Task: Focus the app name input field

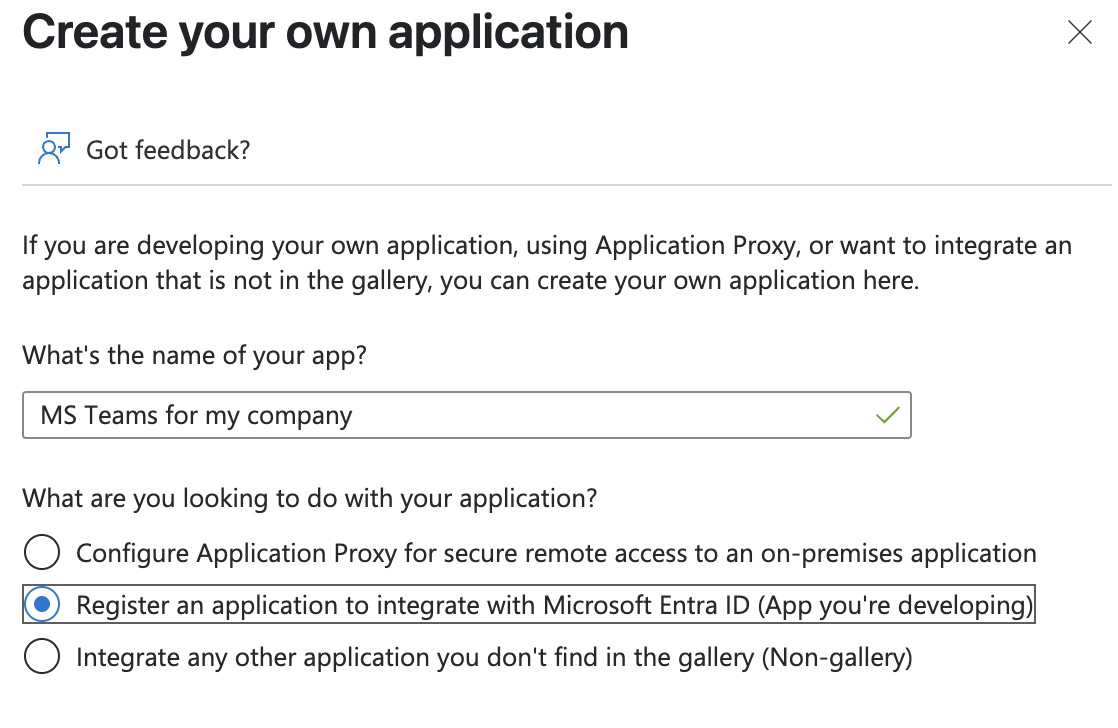Action: click(467, 415)
